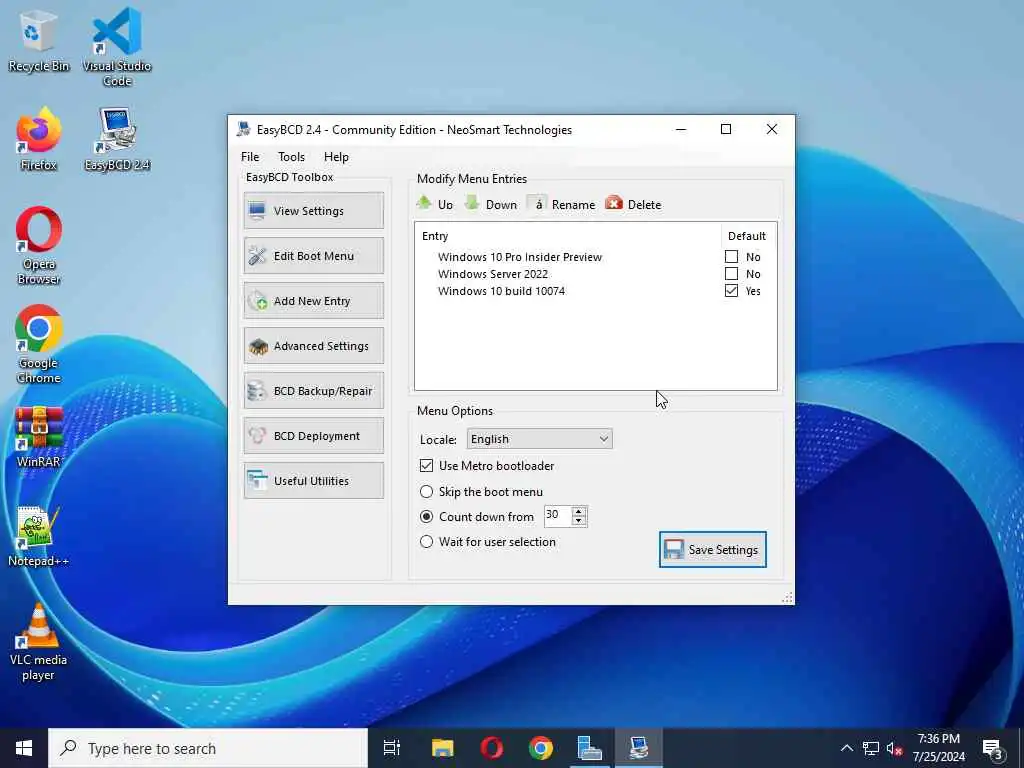Uncheck default for Windows 10 build 10074
1024x768 pixels.
click(731, 291)
